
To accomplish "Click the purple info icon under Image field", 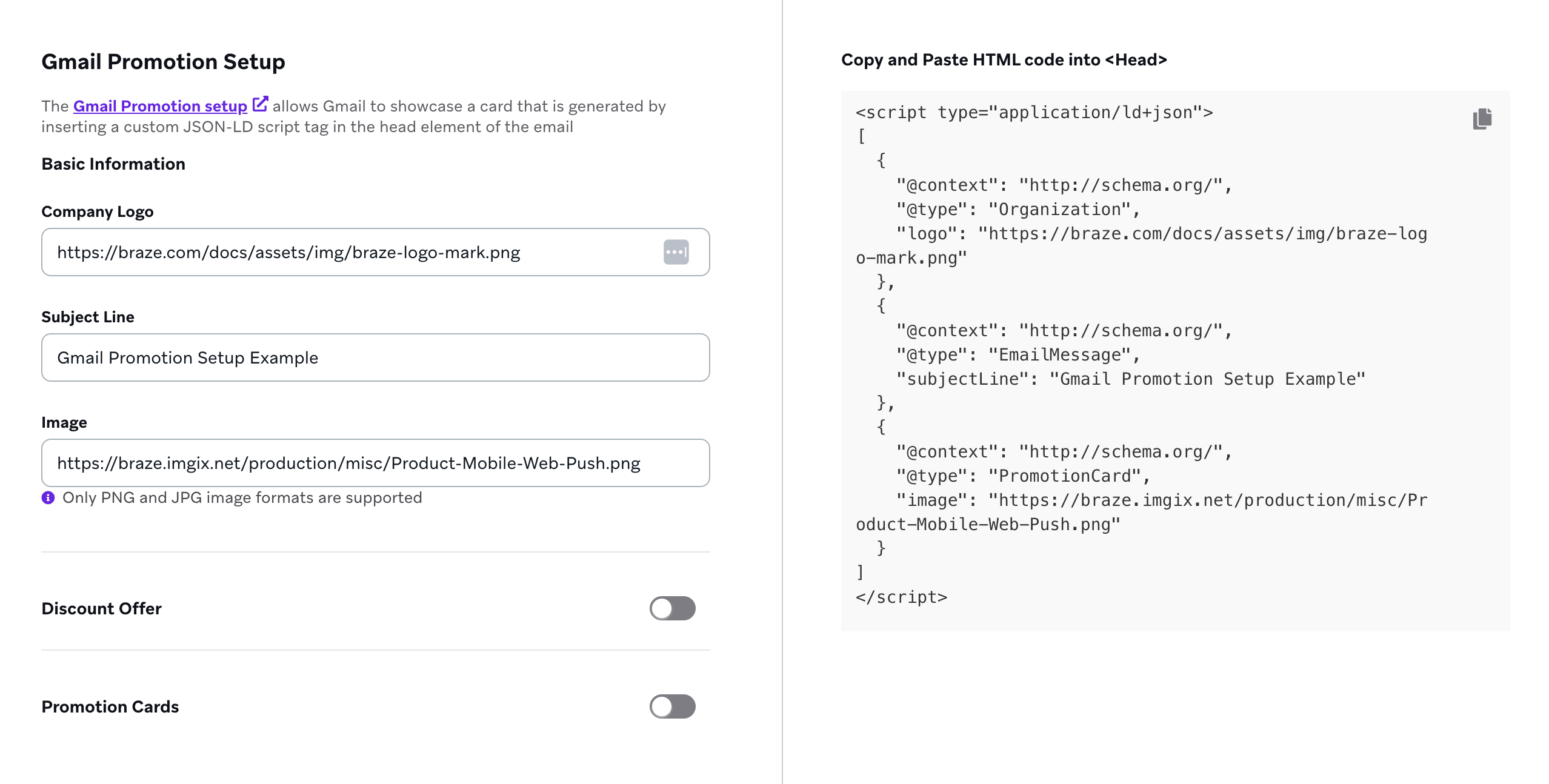I will tap(48, 498).
